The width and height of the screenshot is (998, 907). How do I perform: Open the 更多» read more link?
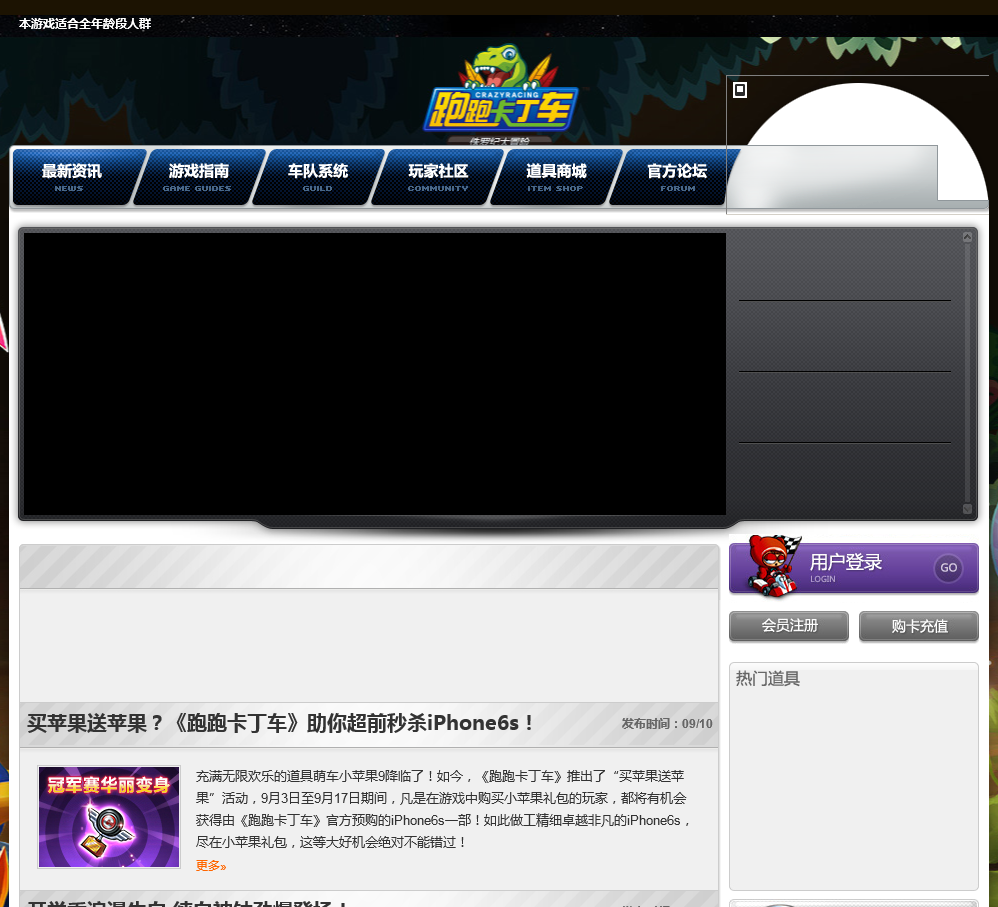pyautogui.click(x=211, y=866)
